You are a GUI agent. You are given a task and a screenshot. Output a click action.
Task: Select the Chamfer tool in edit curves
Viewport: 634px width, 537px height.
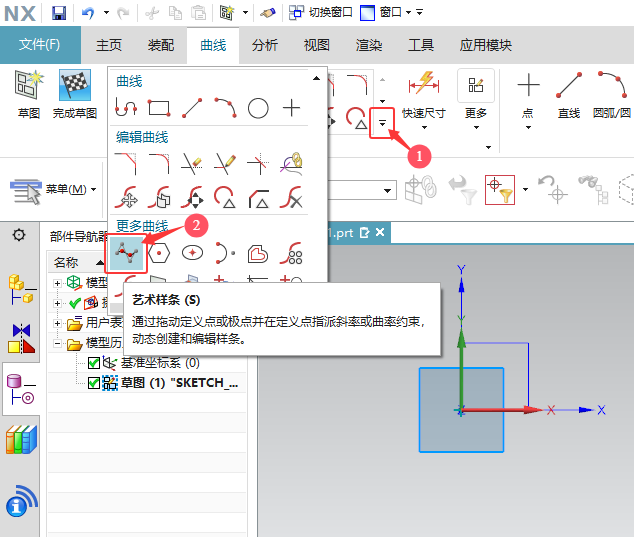pyautogui.click(x=126, y=164)
